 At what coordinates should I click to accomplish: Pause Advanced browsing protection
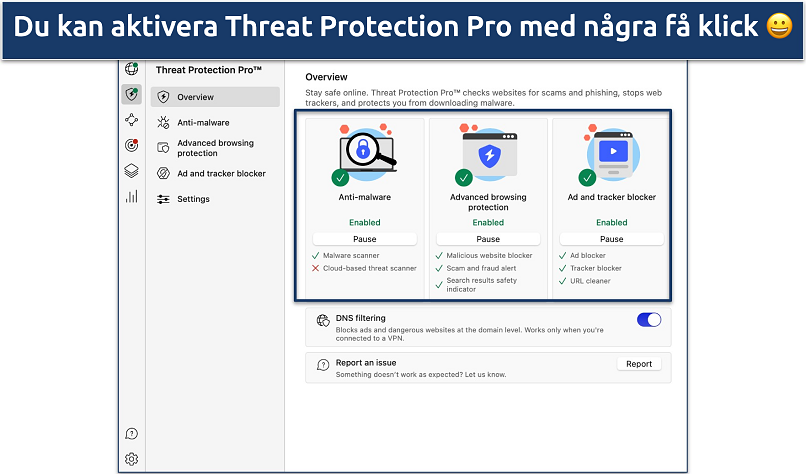coord(488,239)
